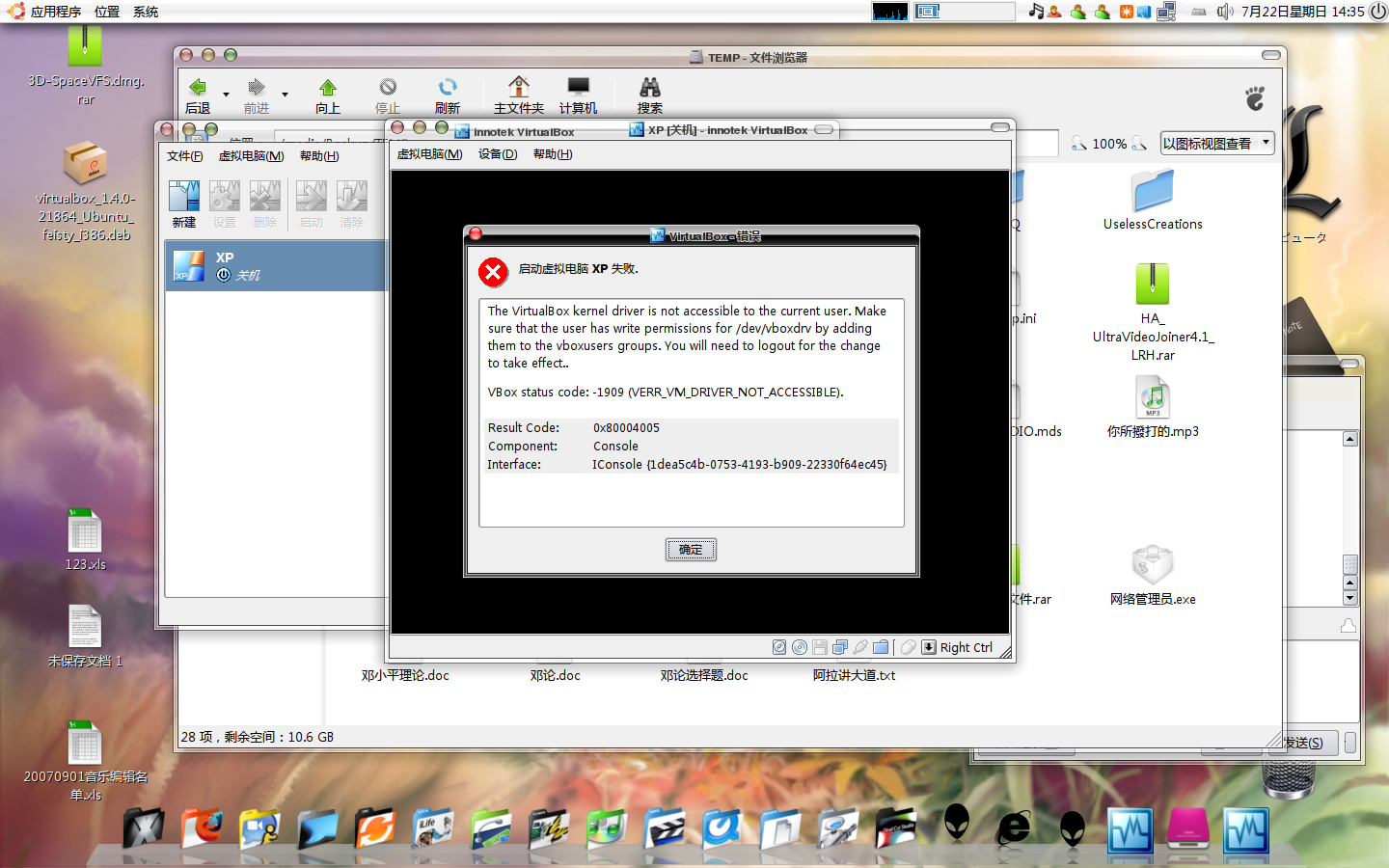The width and height of the screenshot is (1389, 868).
Task: Select the HA_UltraVideoJoiner4.1_LRH.rar file
Action: tap(1153, 312)
